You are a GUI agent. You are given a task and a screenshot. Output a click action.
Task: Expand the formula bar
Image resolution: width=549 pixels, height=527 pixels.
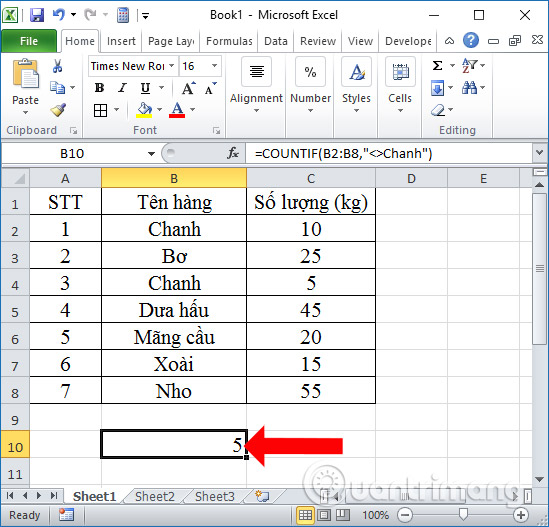(540, 153)
